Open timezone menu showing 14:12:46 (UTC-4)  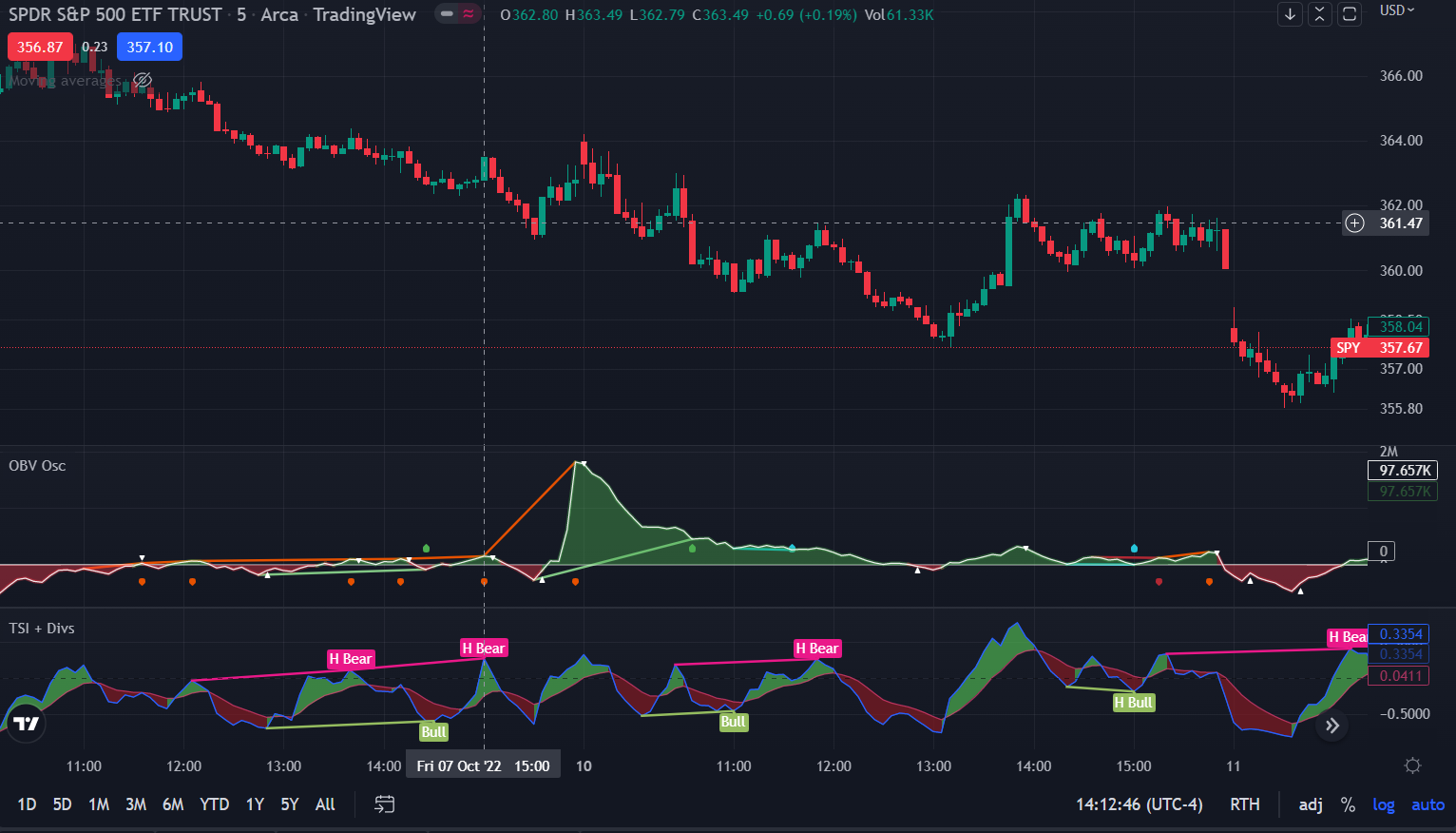1139,804
